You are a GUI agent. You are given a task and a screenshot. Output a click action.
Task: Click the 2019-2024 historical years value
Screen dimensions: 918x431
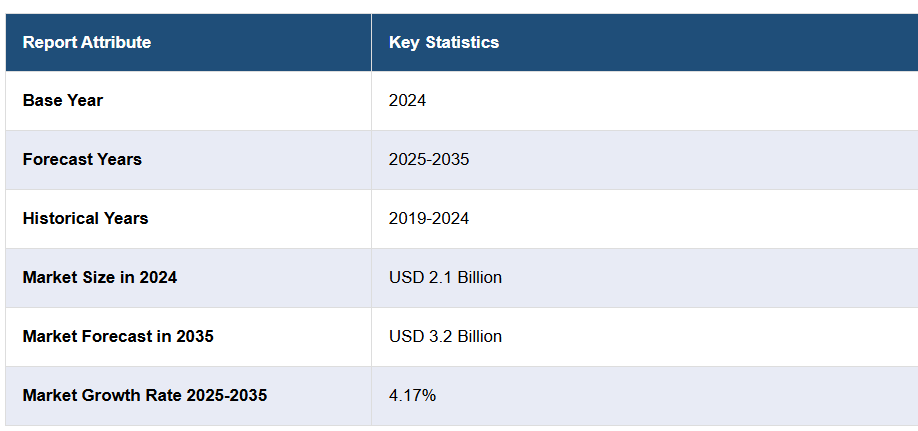(429, 218)
